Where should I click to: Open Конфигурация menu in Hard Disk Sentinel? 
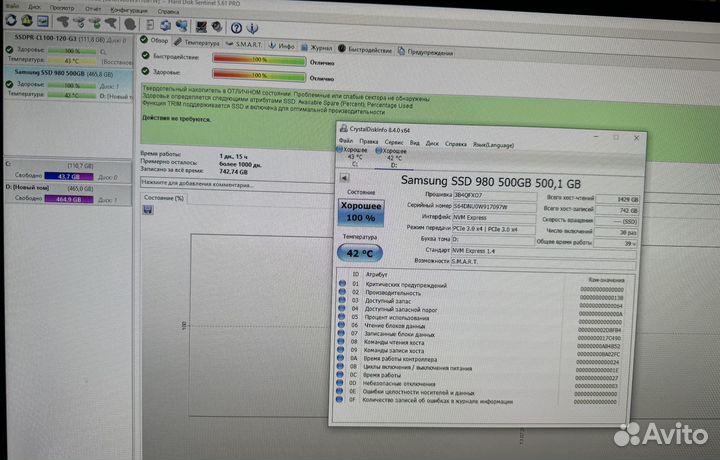(129, 10)
